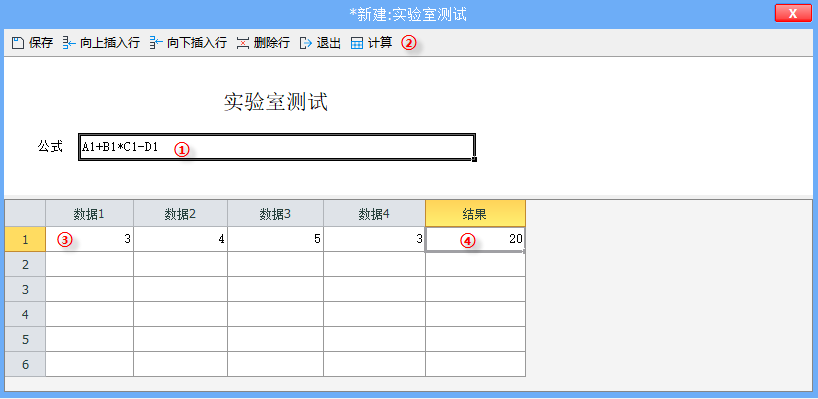Viewport: 818px width, 399px height.
Task: Click row 1 数据4 cell, value 3
Action: click(375, 239)
